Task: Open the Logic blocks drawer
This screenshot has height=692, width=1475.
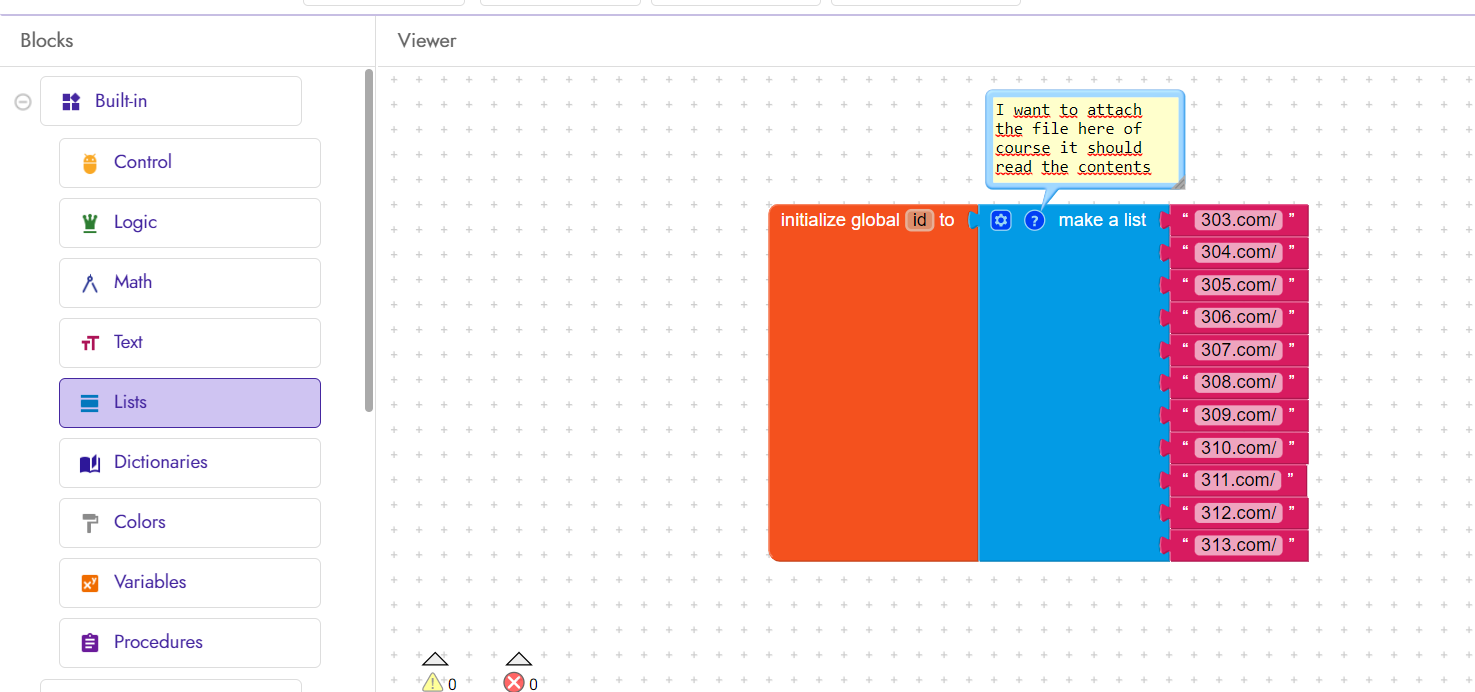Action: [190, 222]
